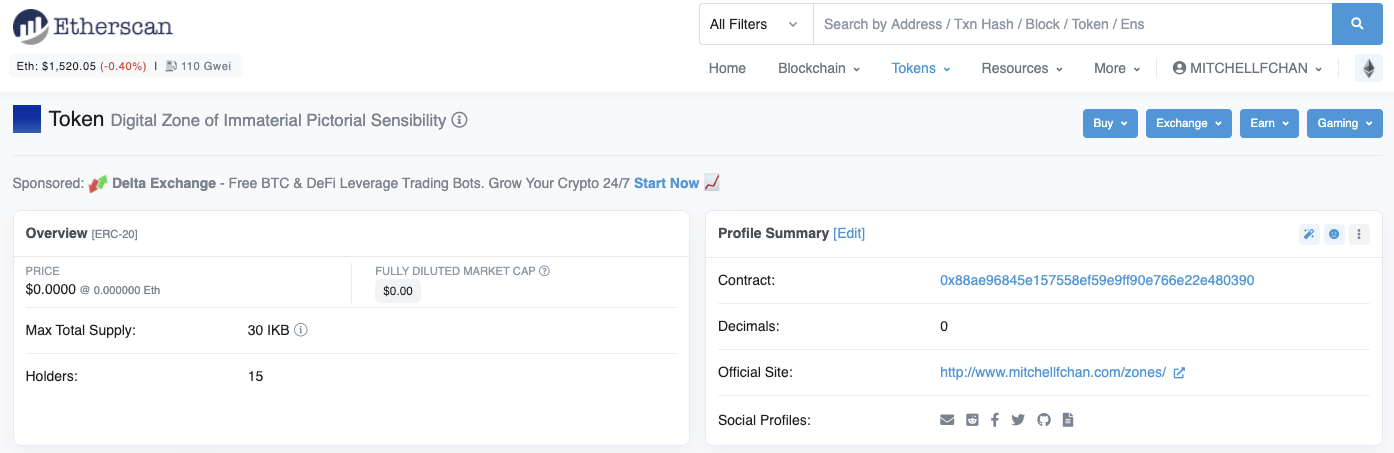Open the Reddit social profile icon
The image size is (1394, 453).
click(x=972, y=420)
